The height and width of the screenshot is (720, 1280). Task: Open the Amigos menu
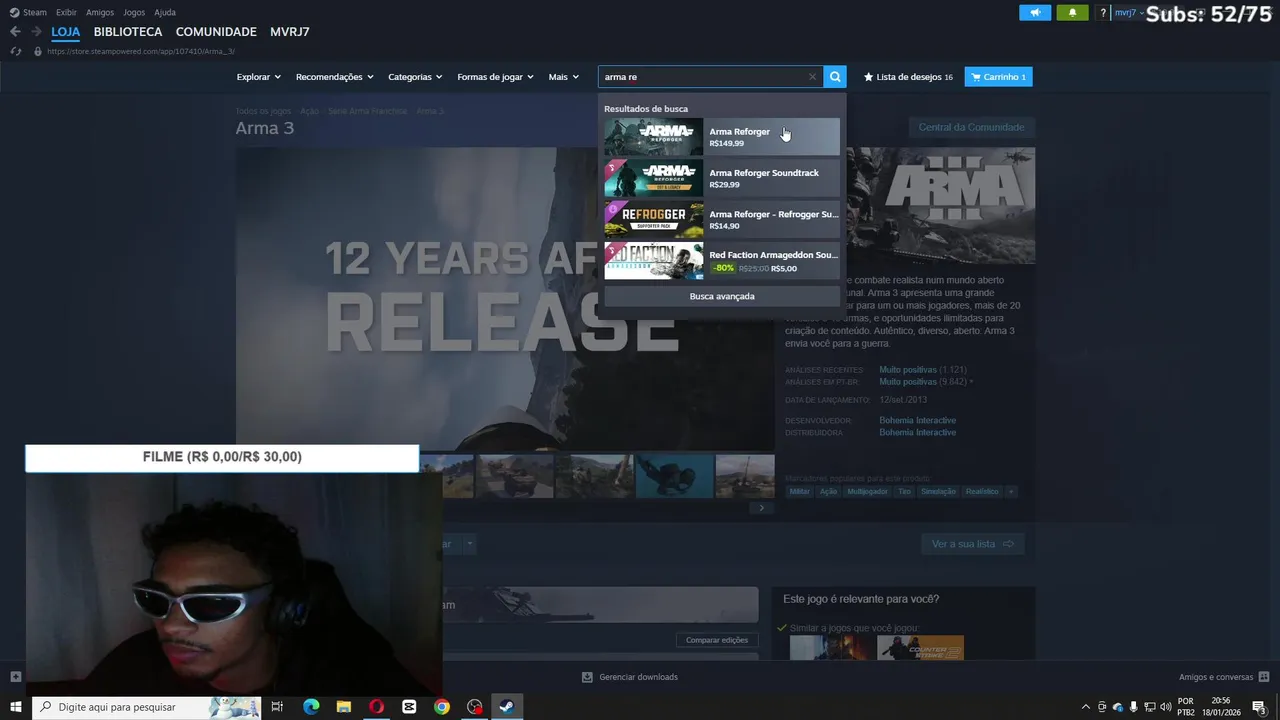[x=100, y=12]
